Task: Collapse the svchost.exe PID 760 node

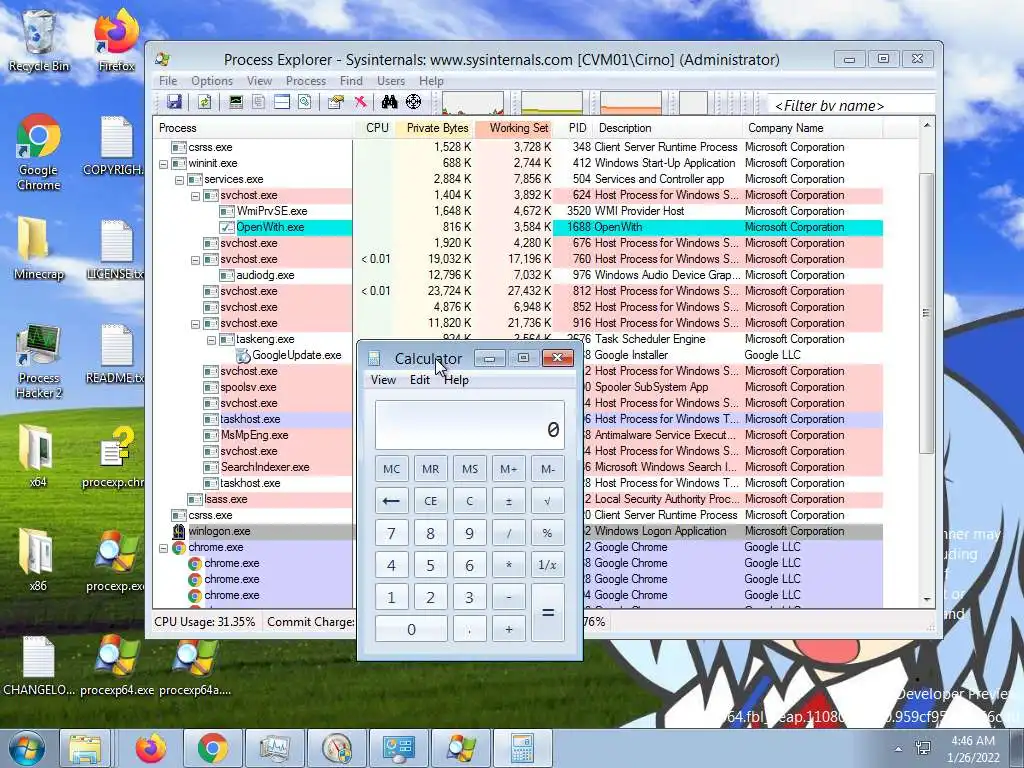Action: click(195, 260)
